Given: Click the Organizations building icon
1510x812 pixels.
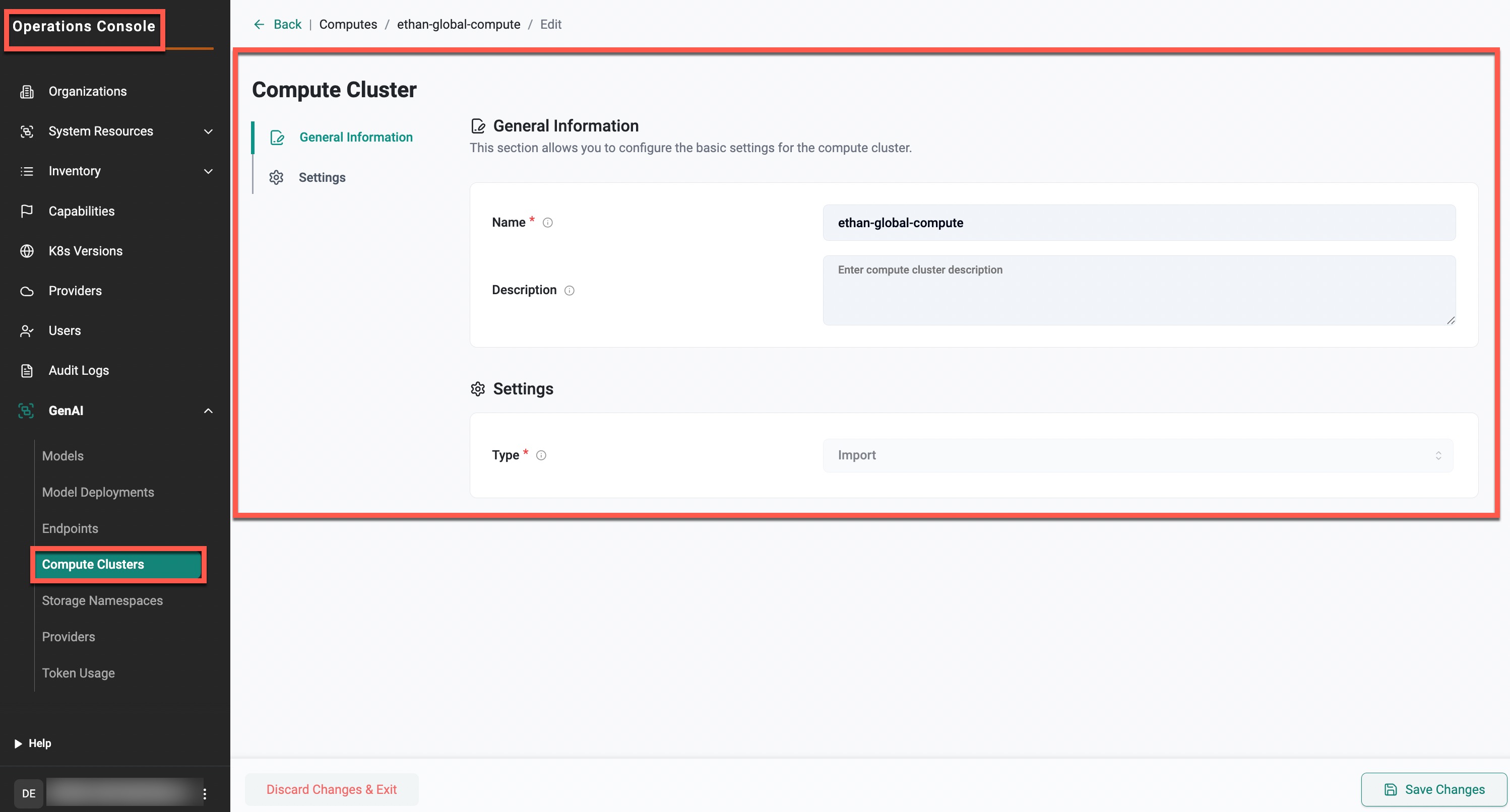Looking at the screenshot, I should [26, 91].
